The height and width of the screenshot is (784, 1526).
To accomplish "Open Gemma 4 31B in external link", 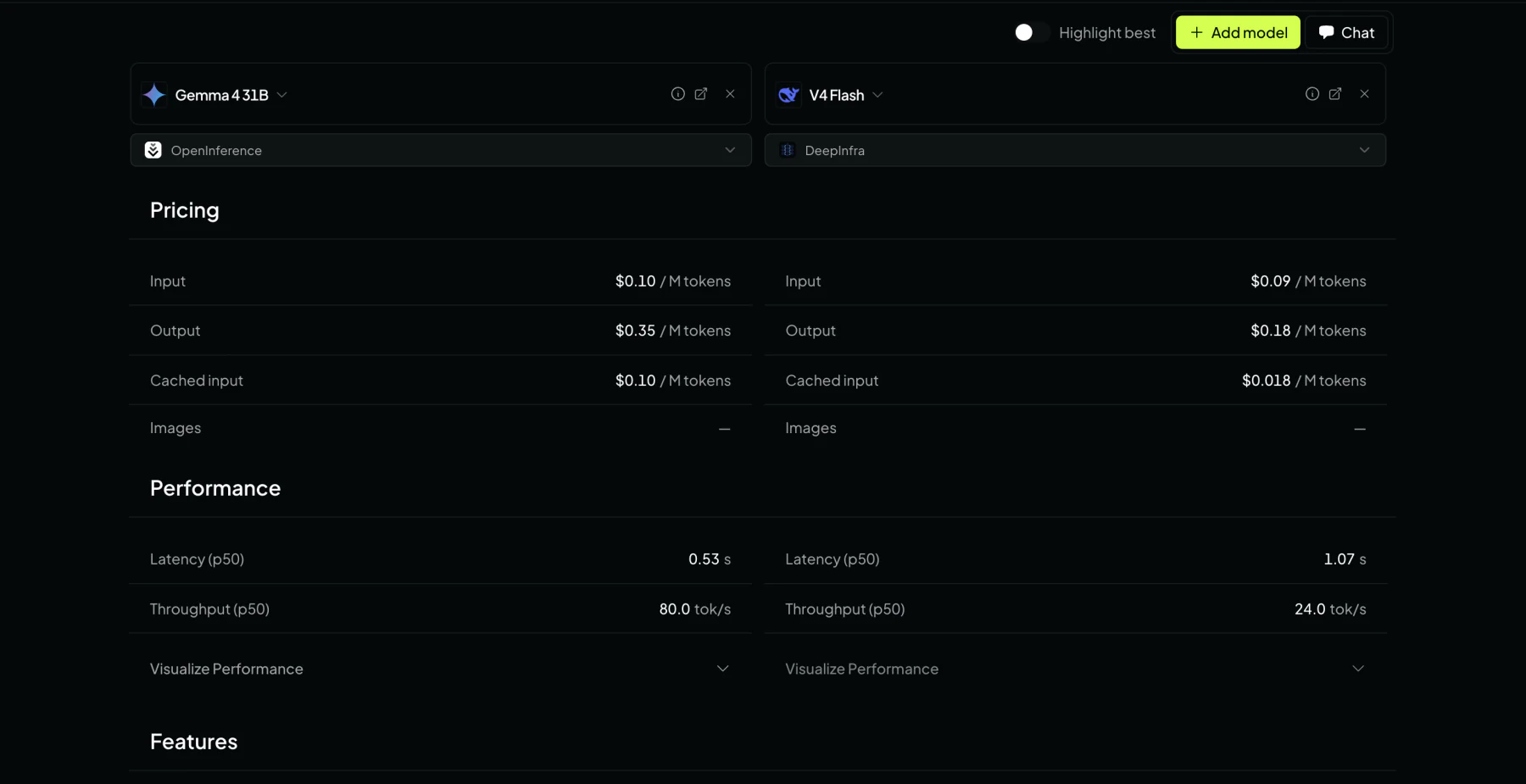I will pos(701,94).
